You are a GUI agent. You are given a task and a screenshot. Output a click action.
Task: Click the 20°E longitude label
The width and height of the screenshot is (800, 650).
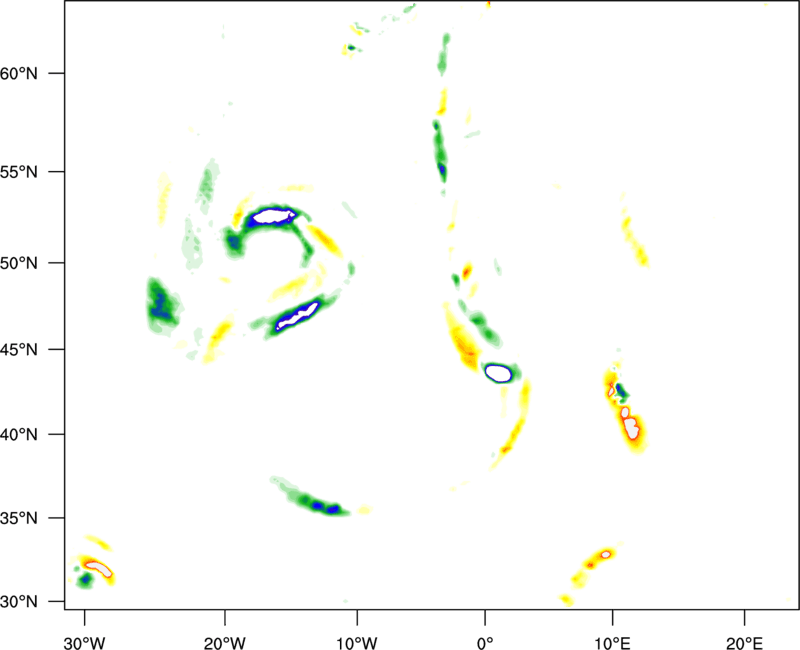(x=744, y=643)
